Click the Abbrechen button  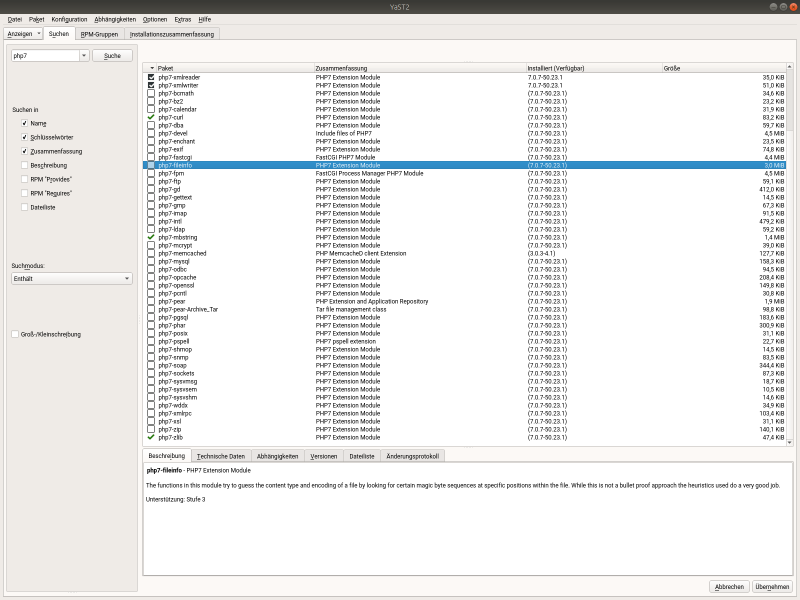tap(729, 587)
